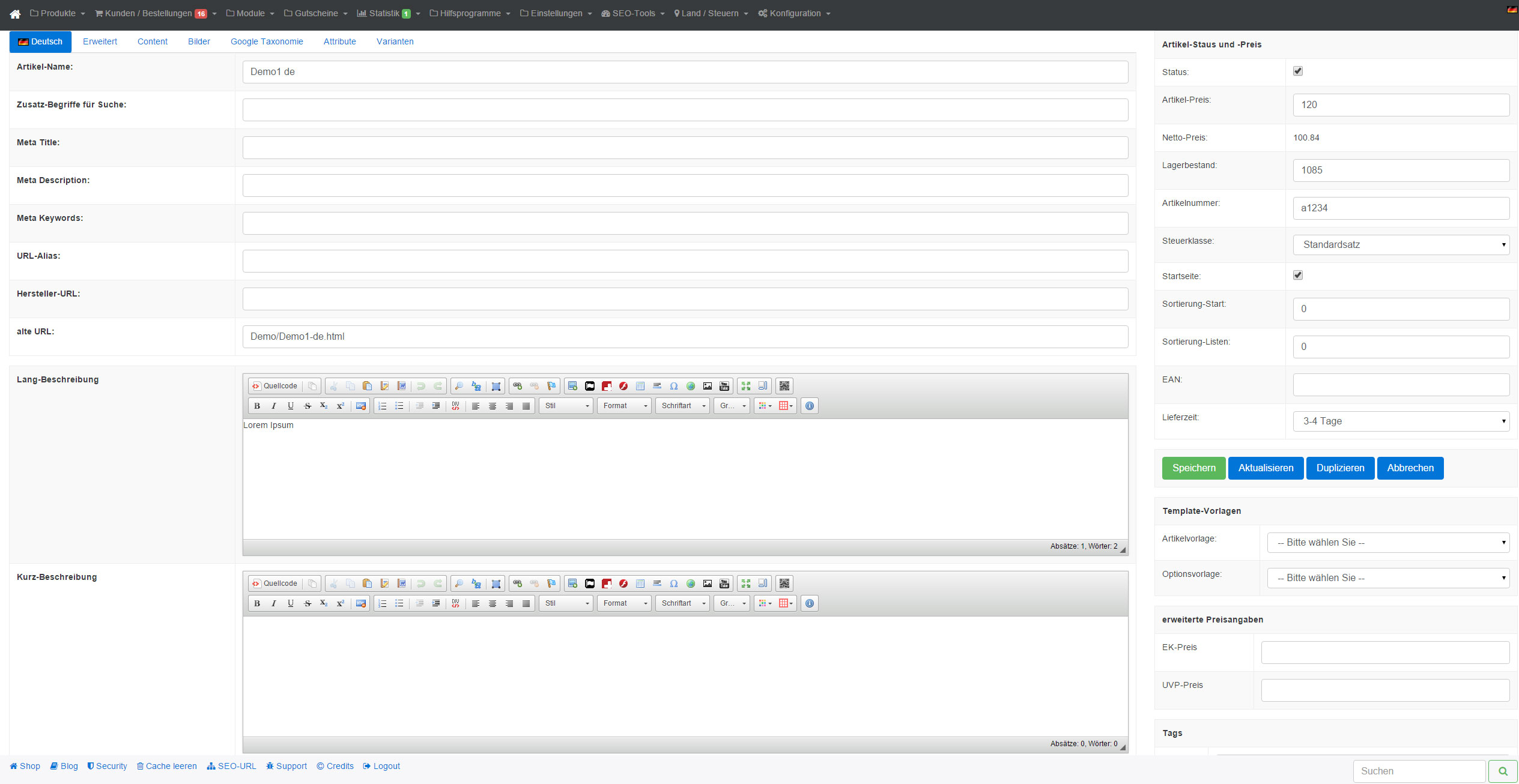Insert YouTube video in Lang-Beschreibung editor
Image resolution: width=1519 pixels, height=784 pixels.
pyautogui.click(x=724, y=386)
